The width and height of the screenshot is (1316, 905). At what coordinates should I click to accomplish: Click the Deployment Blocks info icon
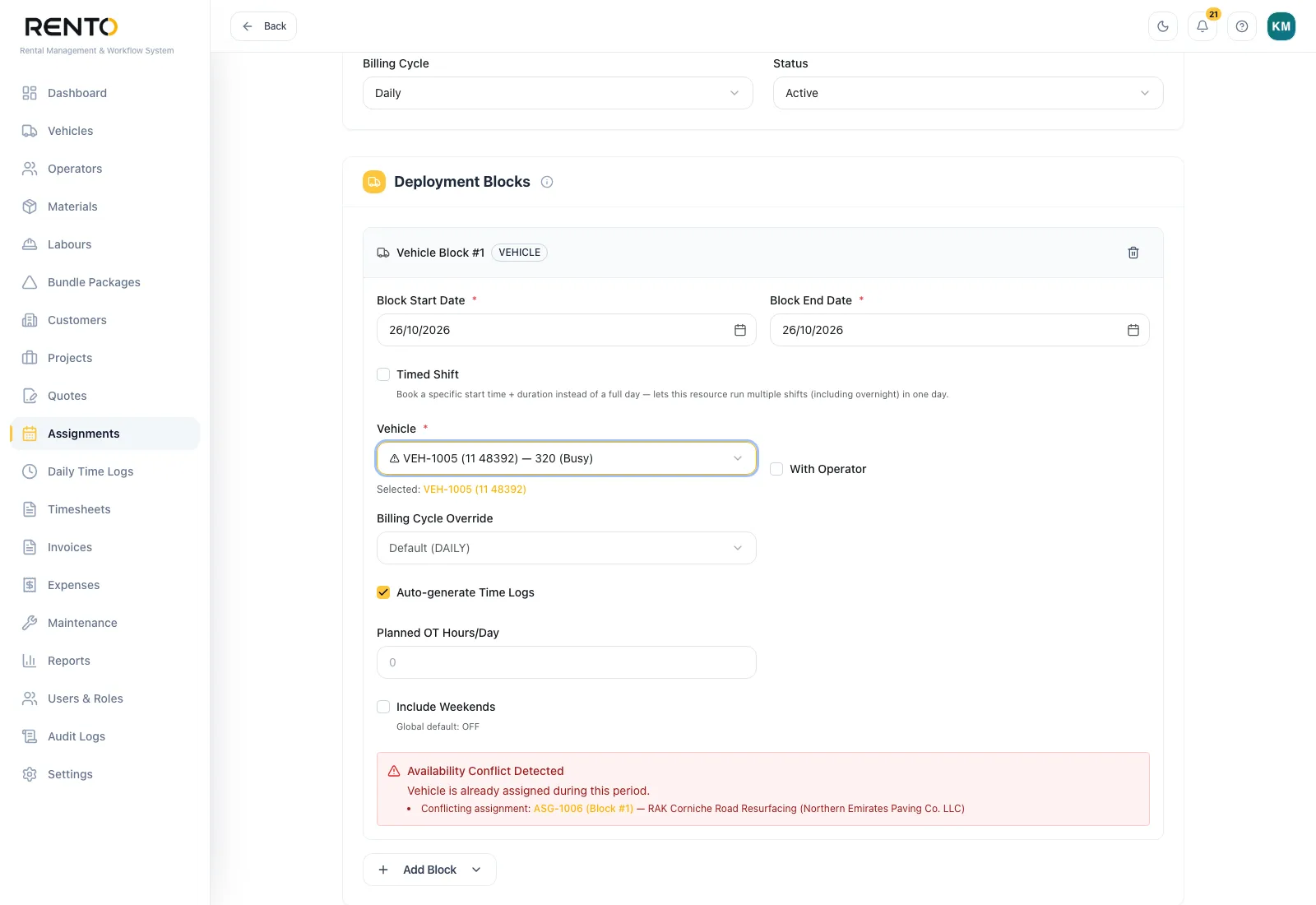click(547, 182)
